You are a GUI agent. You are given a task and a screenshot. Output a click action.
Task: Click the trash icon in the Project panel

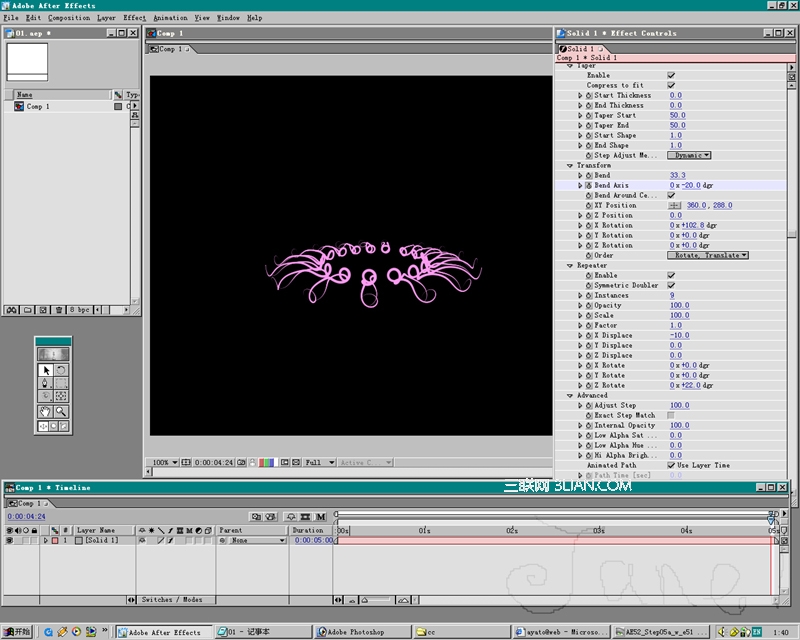[59, 310]
